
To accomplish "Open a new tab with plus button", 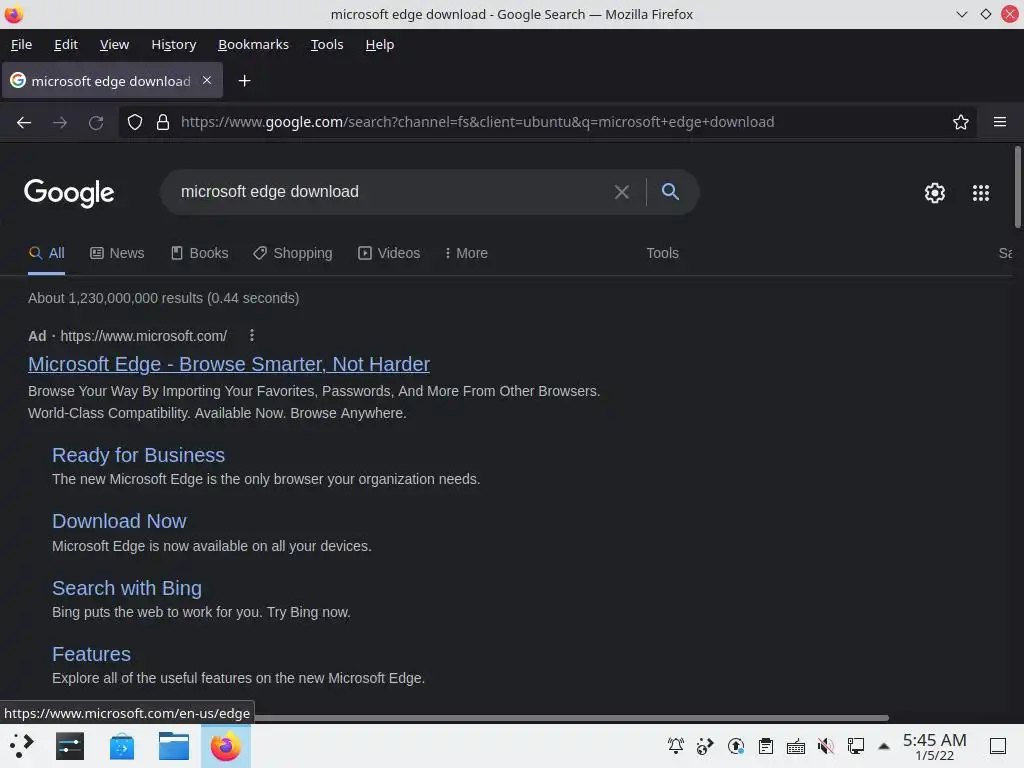I will pos(244,81).
